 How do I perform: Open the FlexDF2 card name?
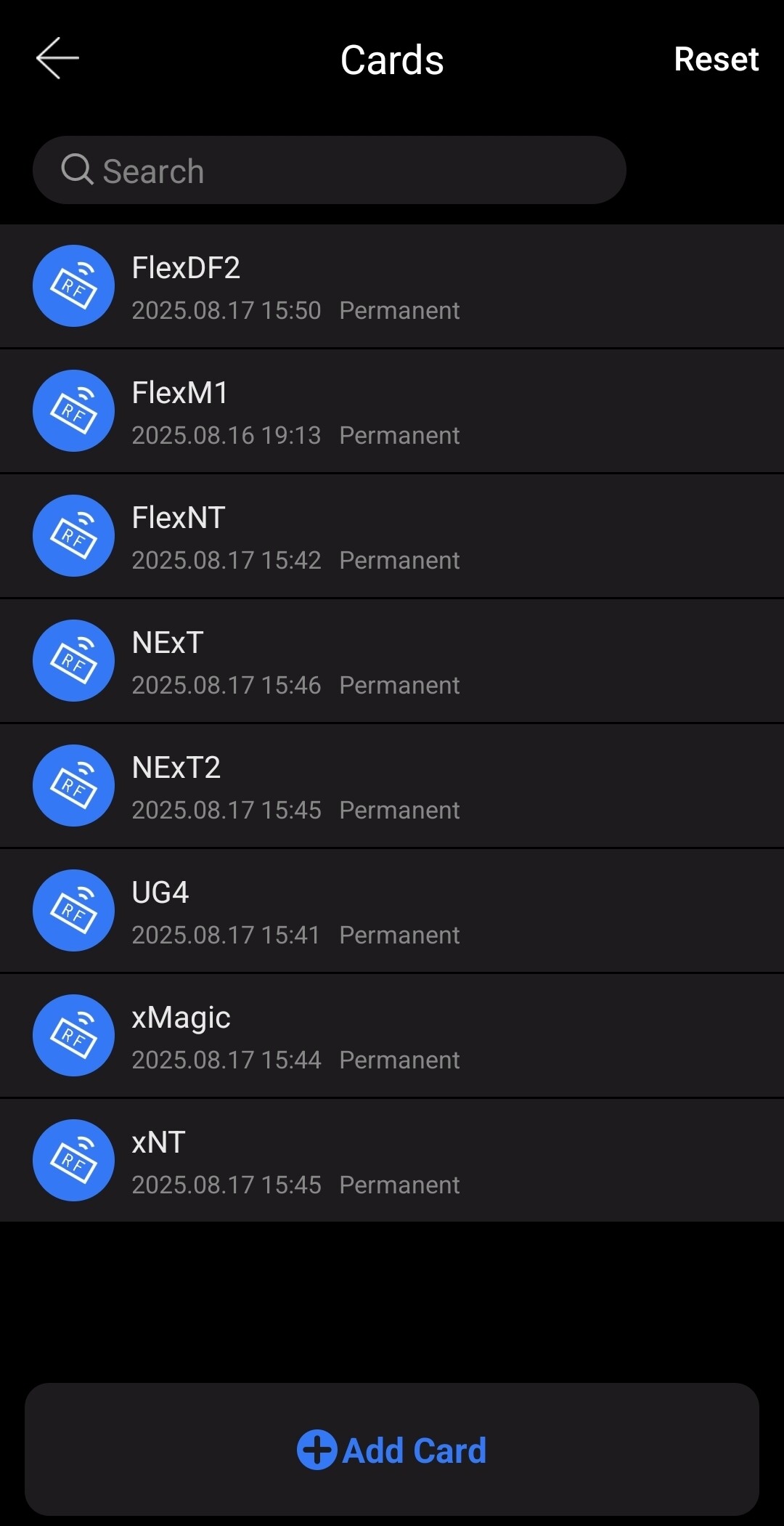point(186,268)
